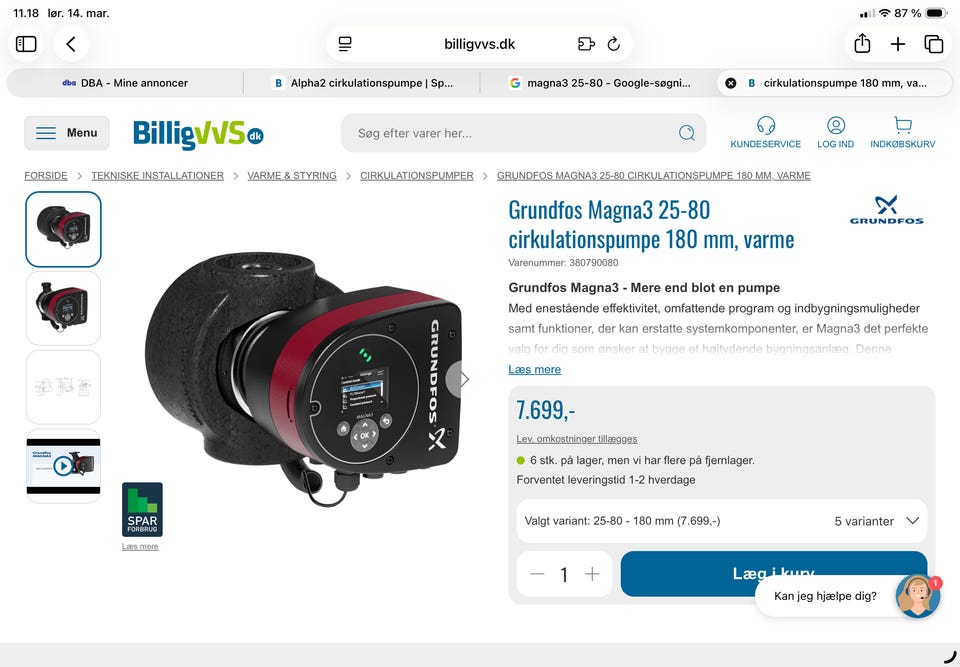Image resolution: width=960 pixels, height=667 pixels.
Task: Open 'Lev. omkostninger tillægges' link
Action: coord(577,439)
